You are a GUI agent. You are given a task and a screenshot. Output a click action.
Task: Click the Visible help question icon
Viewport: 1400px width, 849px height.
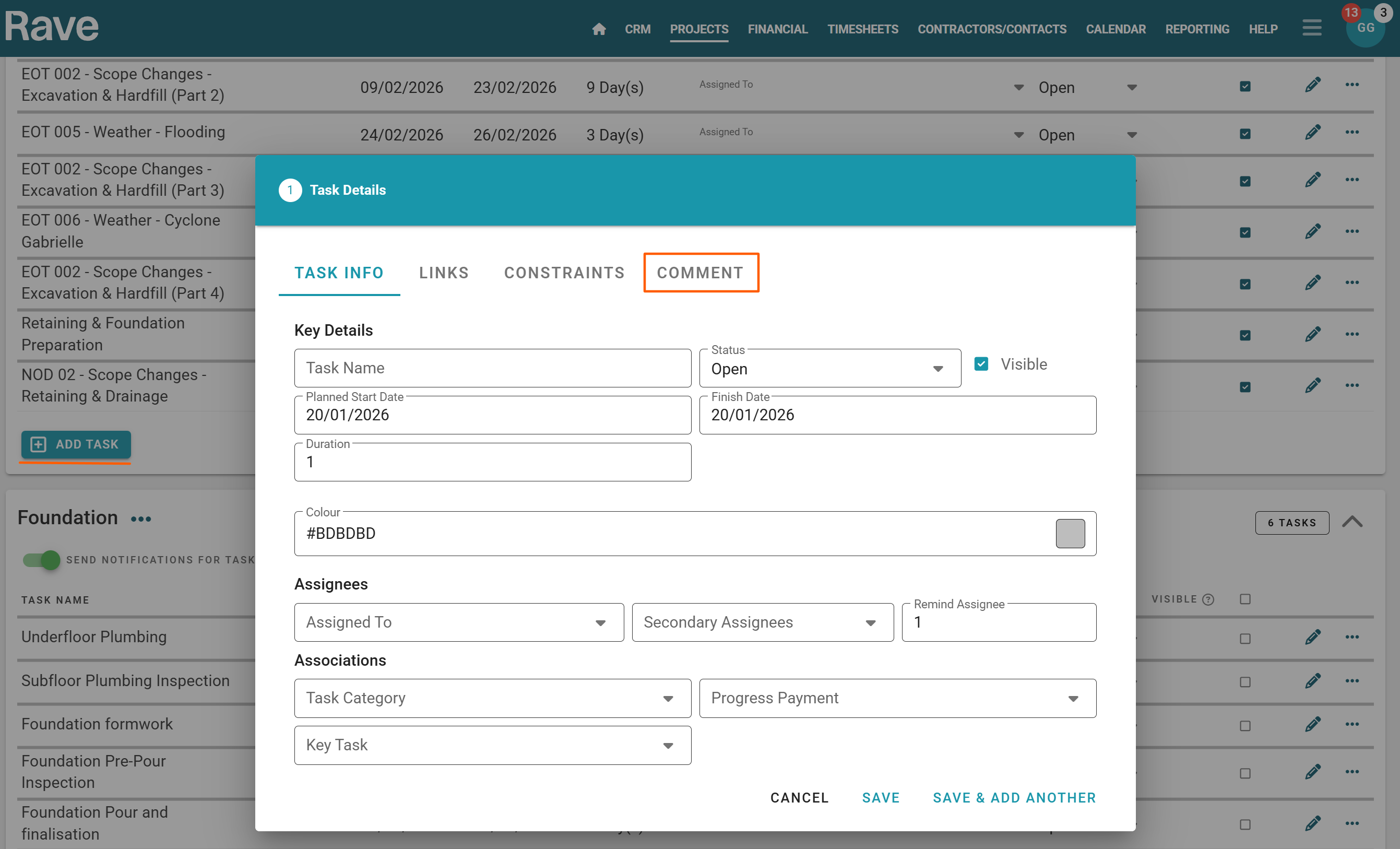tap(1208, 599)
